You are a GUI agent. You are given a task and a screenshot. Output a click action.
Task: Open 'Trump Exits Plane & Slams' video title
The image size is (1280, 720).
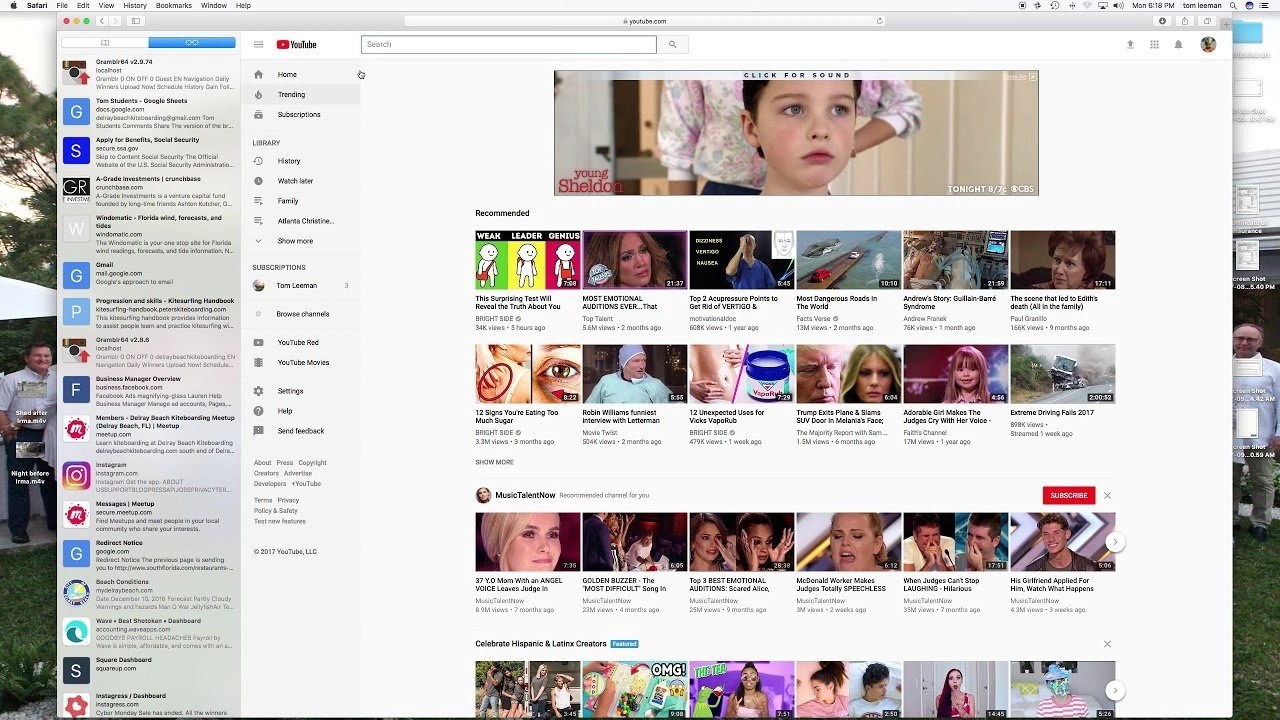pos(839,416)
